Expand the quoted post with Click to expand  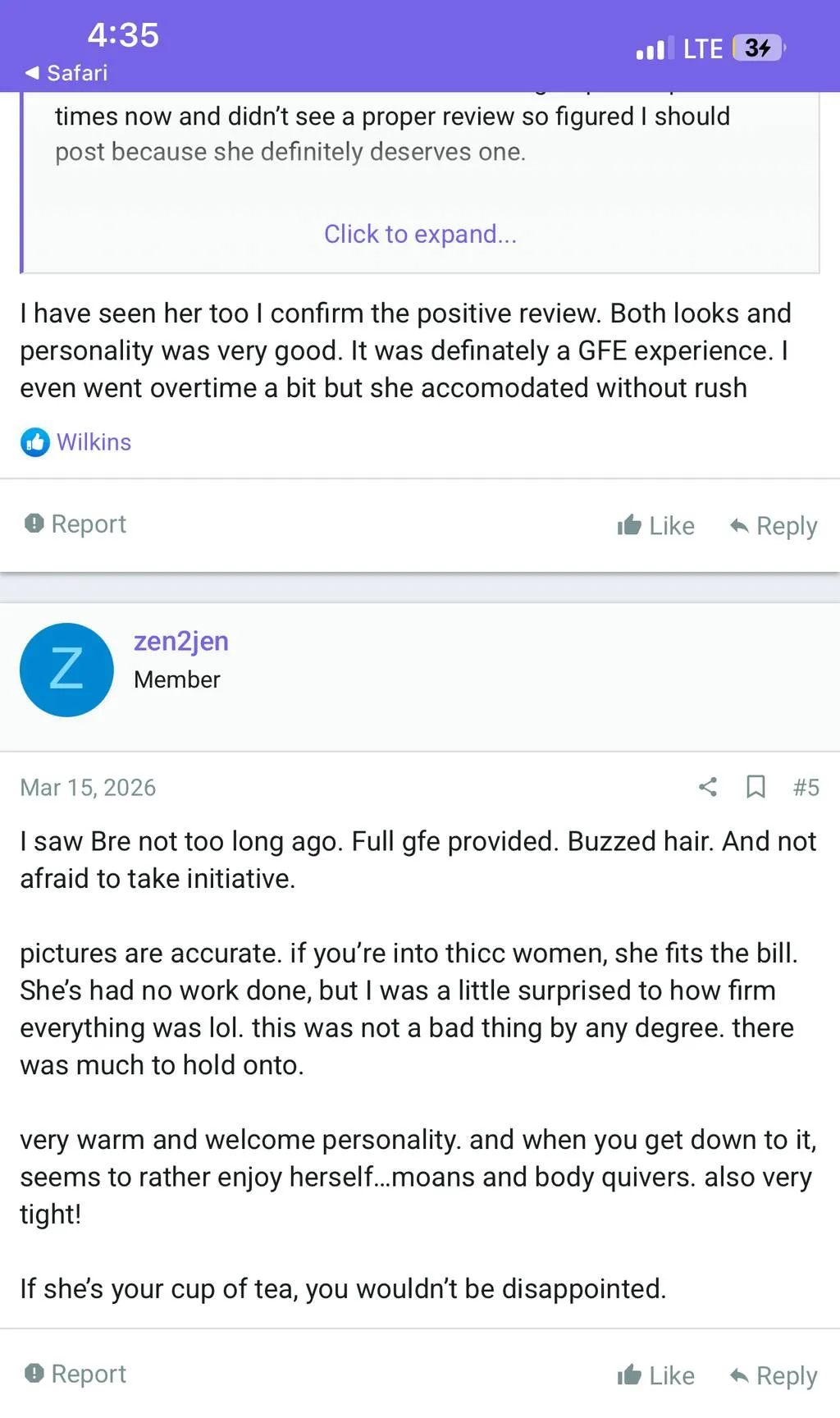[420, 235]
